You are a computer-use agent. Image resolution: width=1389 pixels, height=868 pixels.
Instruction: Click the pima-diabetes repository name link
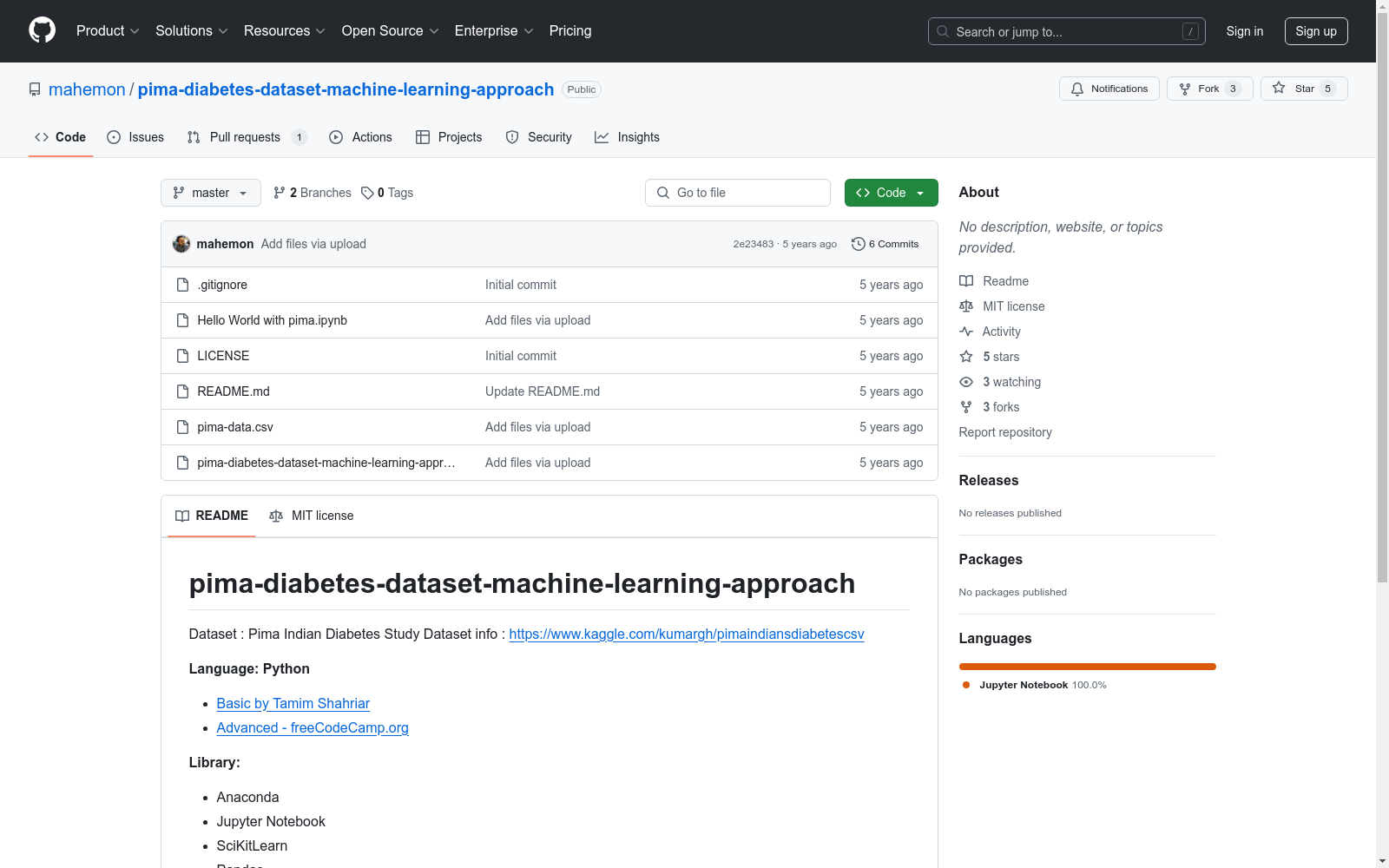click(x=346, y=89)
